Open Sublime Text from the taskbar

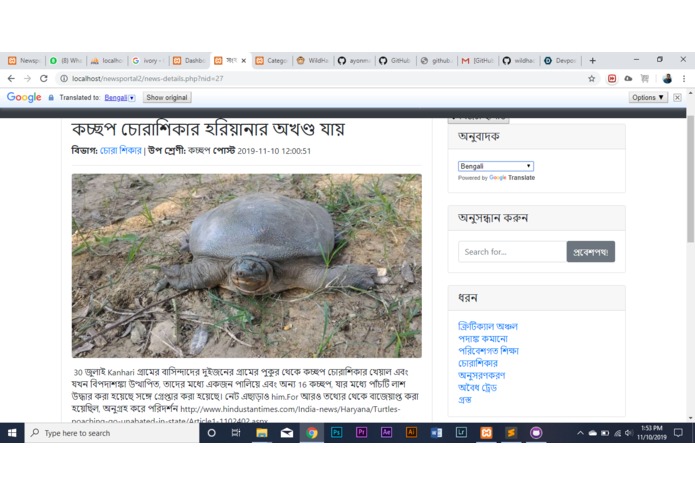511,432
